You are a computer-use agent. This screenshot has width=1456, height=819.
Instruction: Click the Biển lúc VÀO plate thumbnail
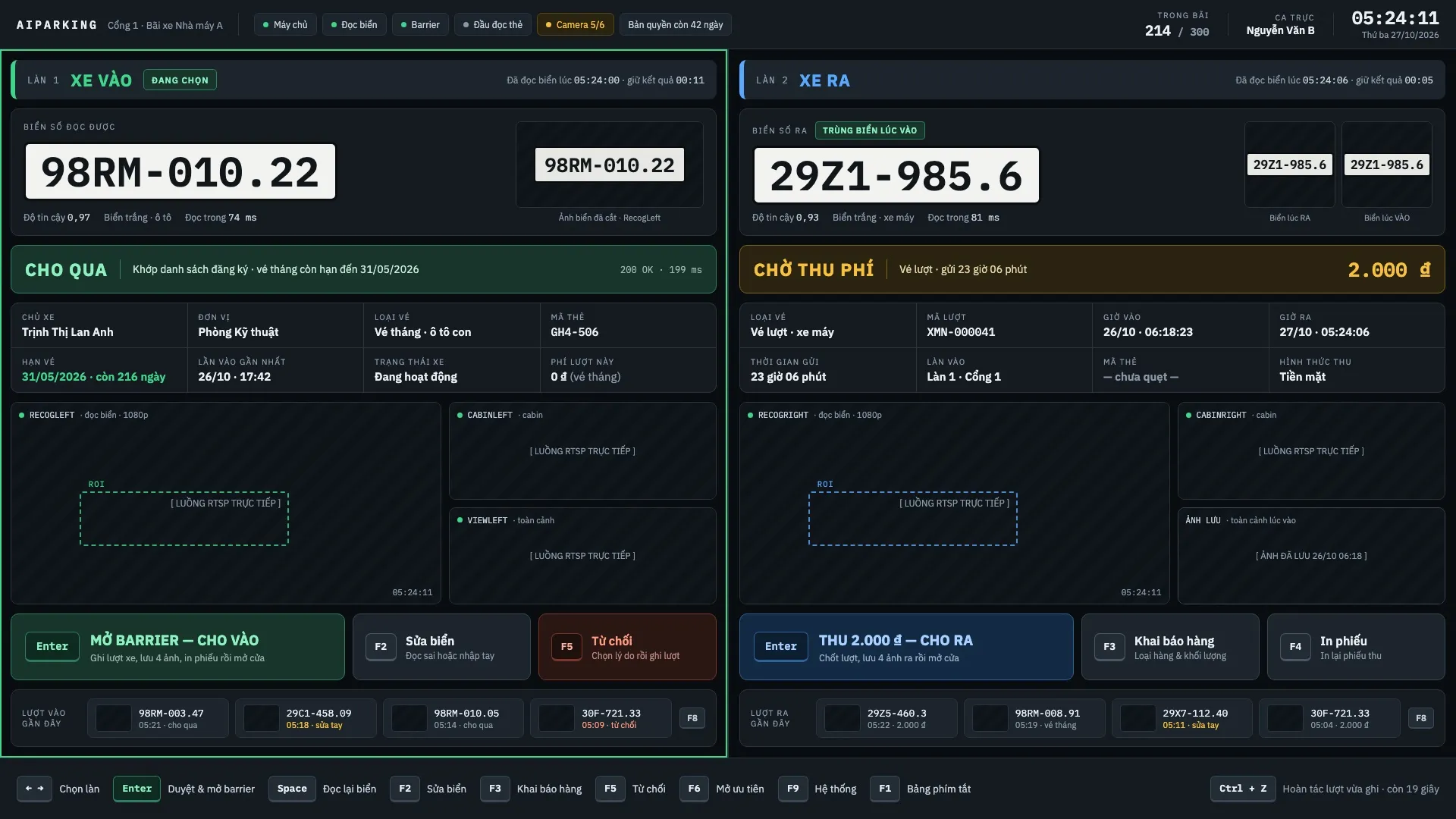1387,165
